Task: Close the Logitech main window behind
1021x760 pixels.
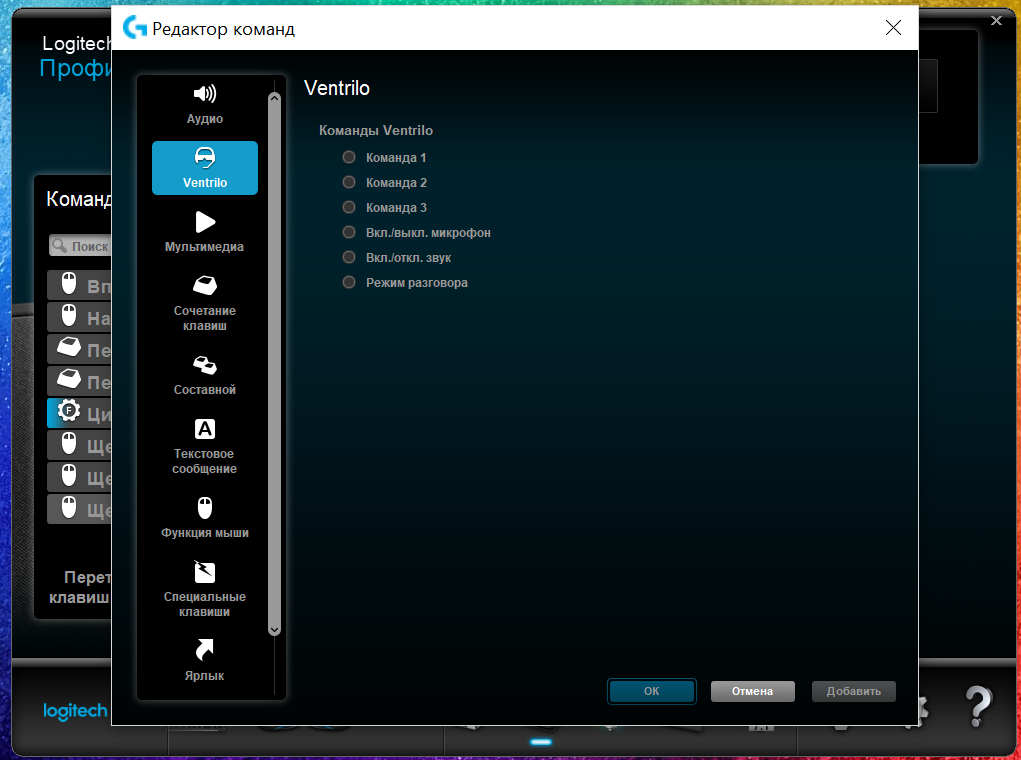Action: pyautogui.click(x=996, y=21)
